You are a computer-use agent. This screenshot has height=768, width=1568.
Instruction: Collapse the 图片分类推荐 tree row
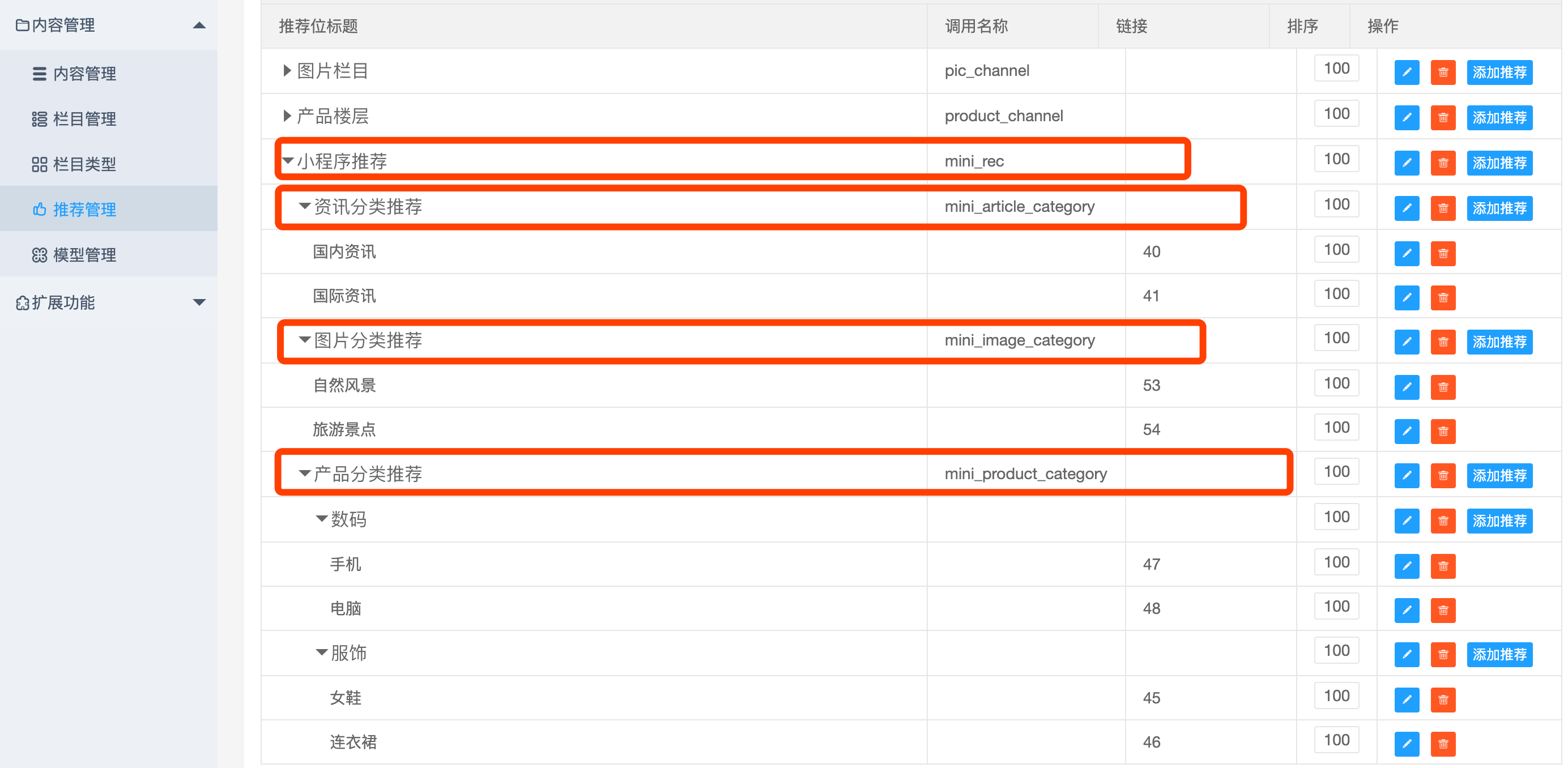[304, 340]
